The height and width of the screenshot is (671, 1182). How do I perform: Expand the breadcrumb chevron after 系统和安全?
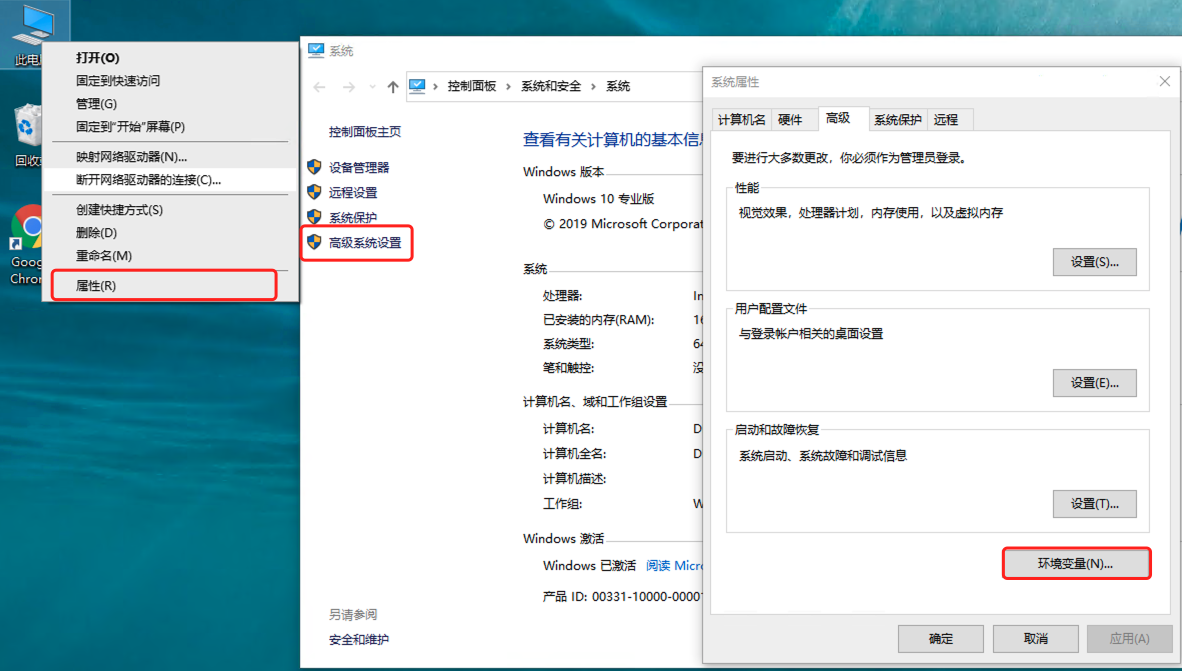tap(593, 87)
